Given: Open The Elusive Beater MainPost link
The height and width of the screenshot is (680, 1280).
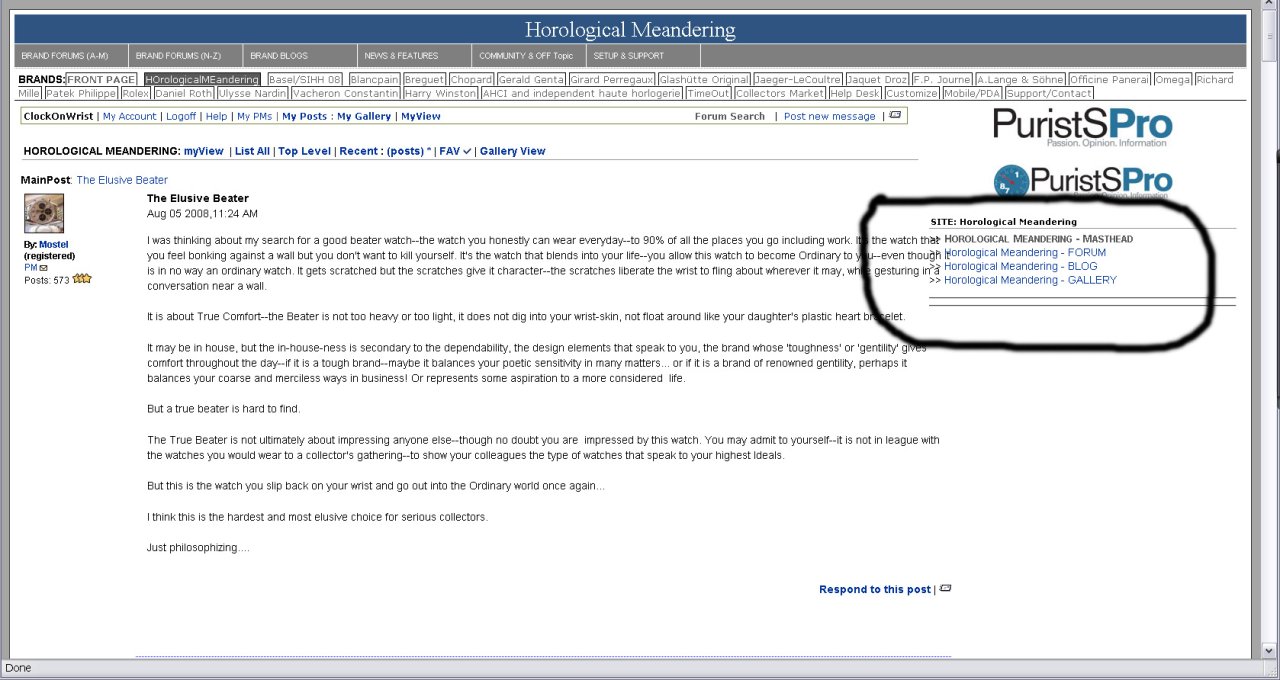Looking at the screenshot, I should coord(122,180).
